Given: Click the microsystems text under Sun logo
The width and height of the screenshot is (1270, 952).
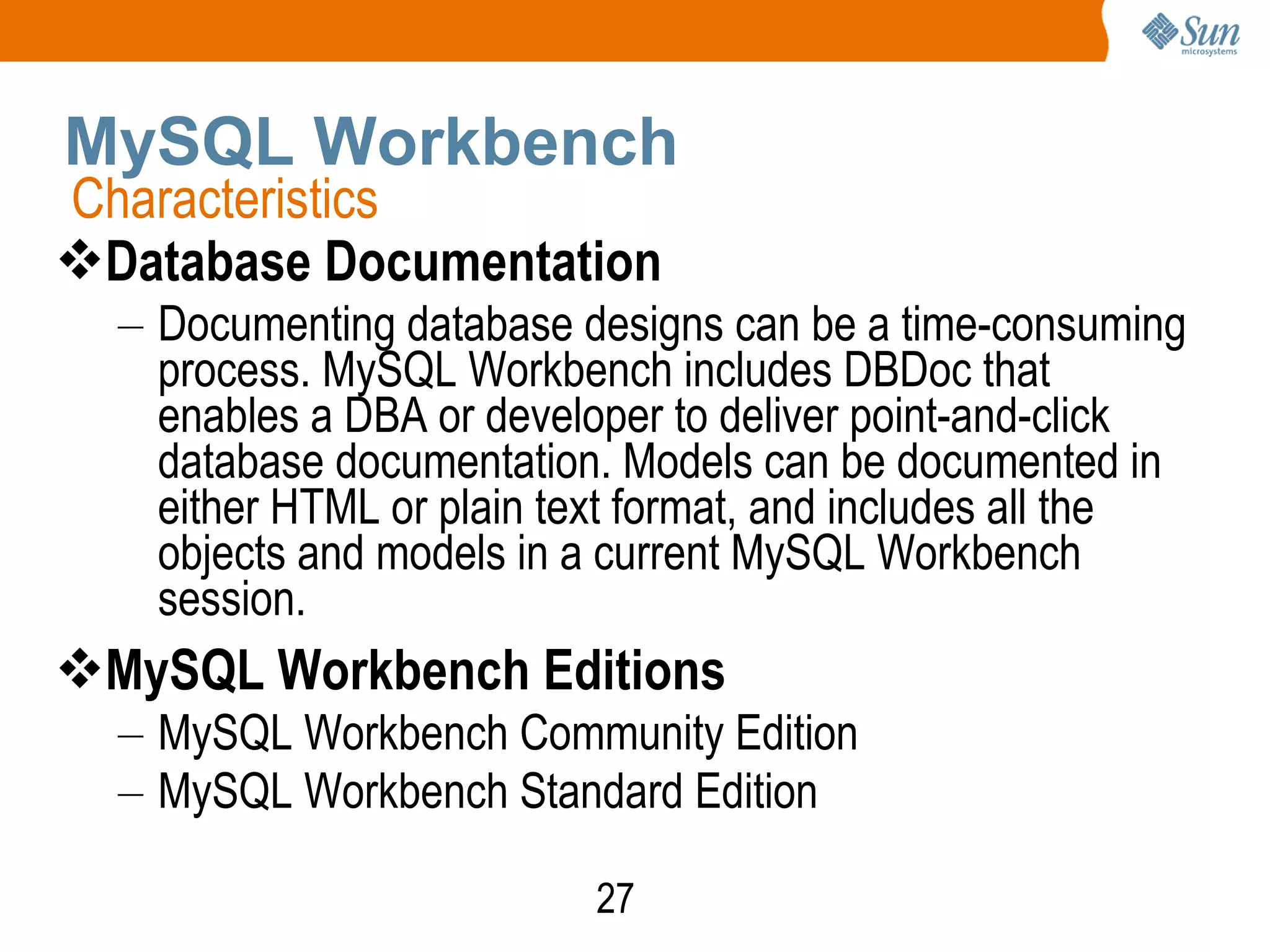Looking at the screenshot, I should (x=1209, y=52).
